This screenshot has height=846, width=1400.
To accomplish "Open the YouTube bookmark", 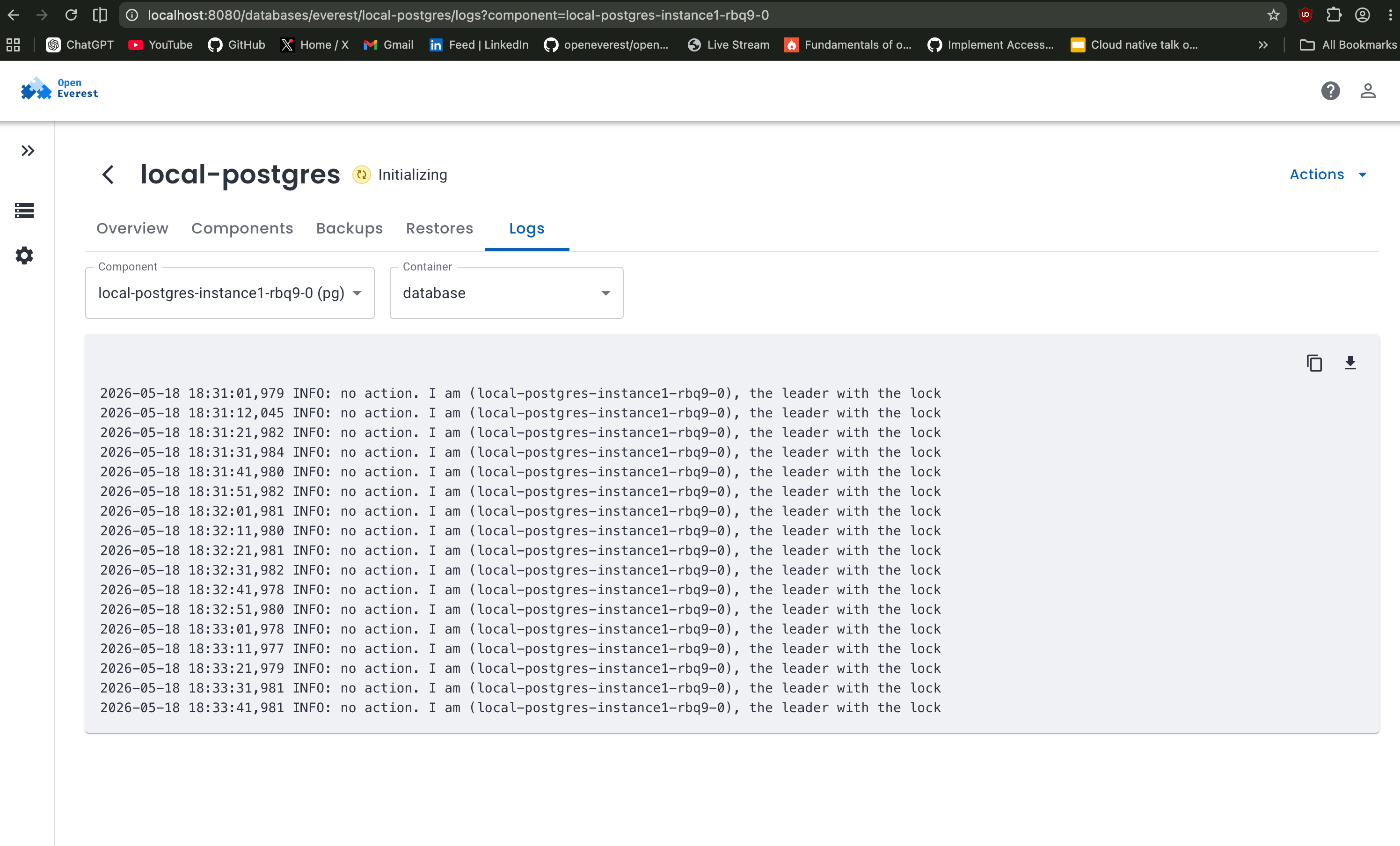I will point(160,45).
